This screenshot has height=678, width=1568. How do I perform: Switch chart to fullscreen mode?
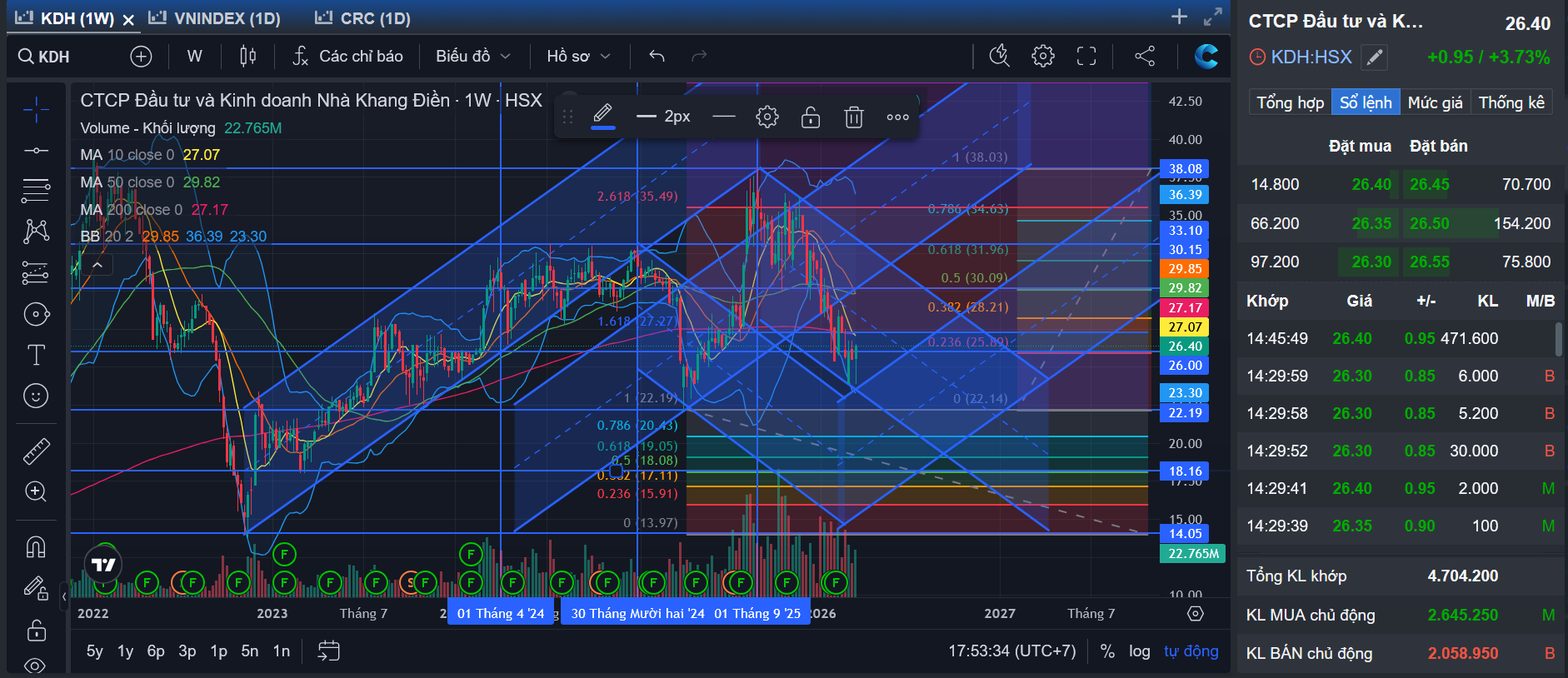(x=1086, y=56)
